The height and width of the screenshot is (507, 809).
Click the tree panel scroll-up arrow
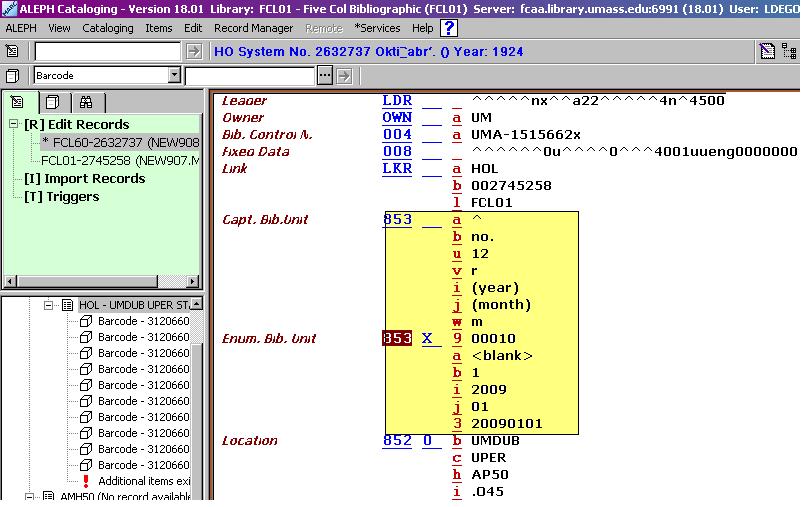[197, 304]
